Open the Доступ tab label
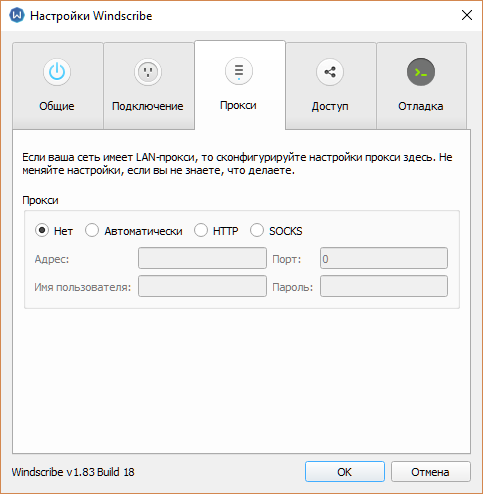This screenshot has height=494, width=483. tap(330, 106)
